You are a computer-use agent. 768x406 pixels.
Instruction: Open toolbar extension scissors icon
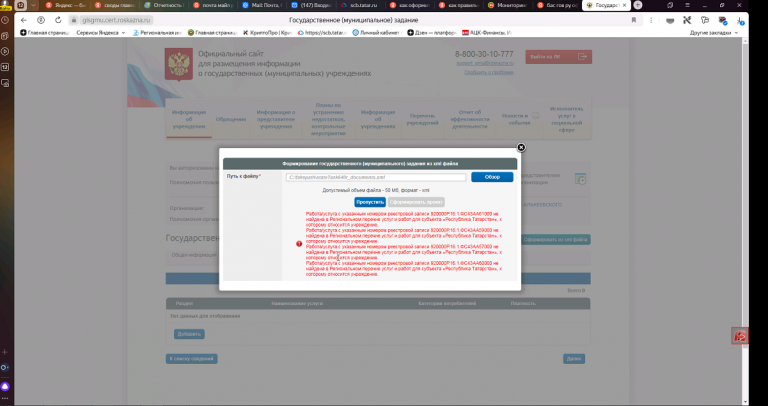click(687, 20)
